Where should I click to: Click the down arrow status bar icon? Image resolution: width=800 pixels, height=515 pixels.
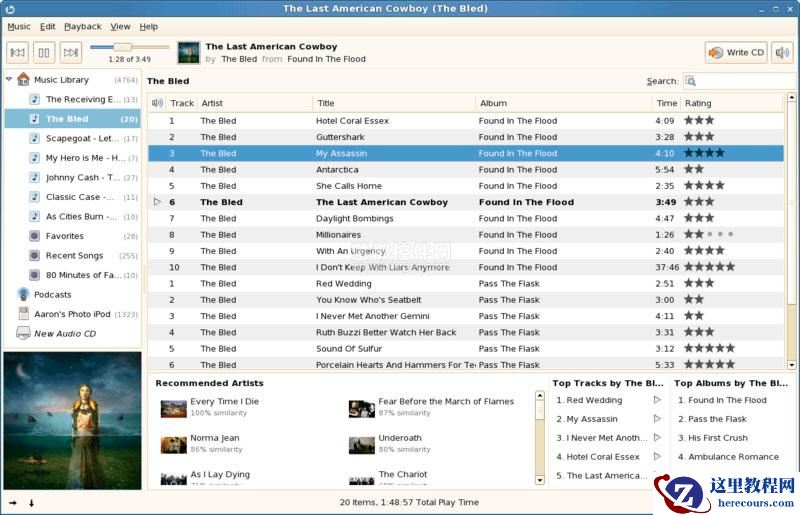[32, 503]
